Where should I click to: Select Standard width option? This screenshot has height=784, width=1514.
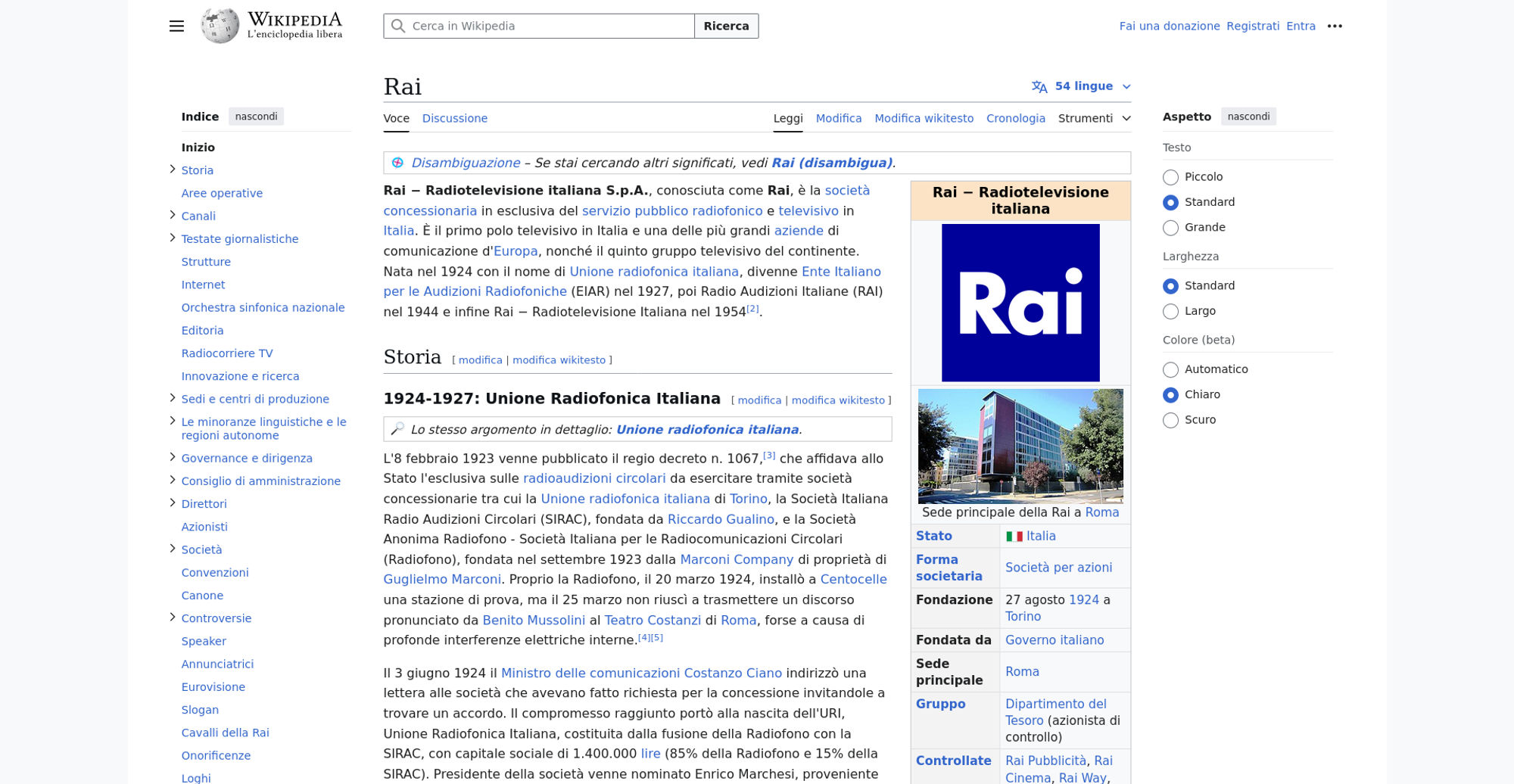click(x=1170, y=286)
